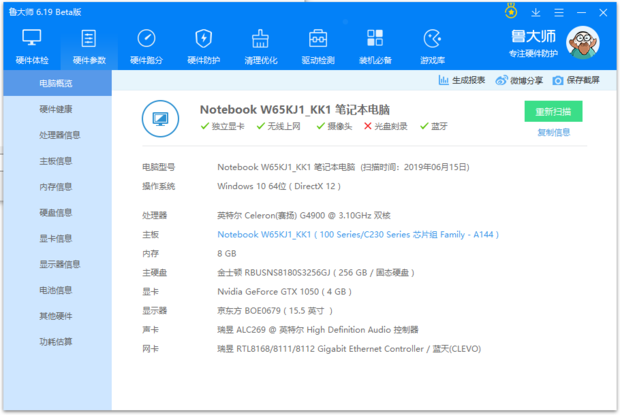620x415 pixels.
Task: Select 电脑概览 in the sidebar
Action: [x=57, y=83]
